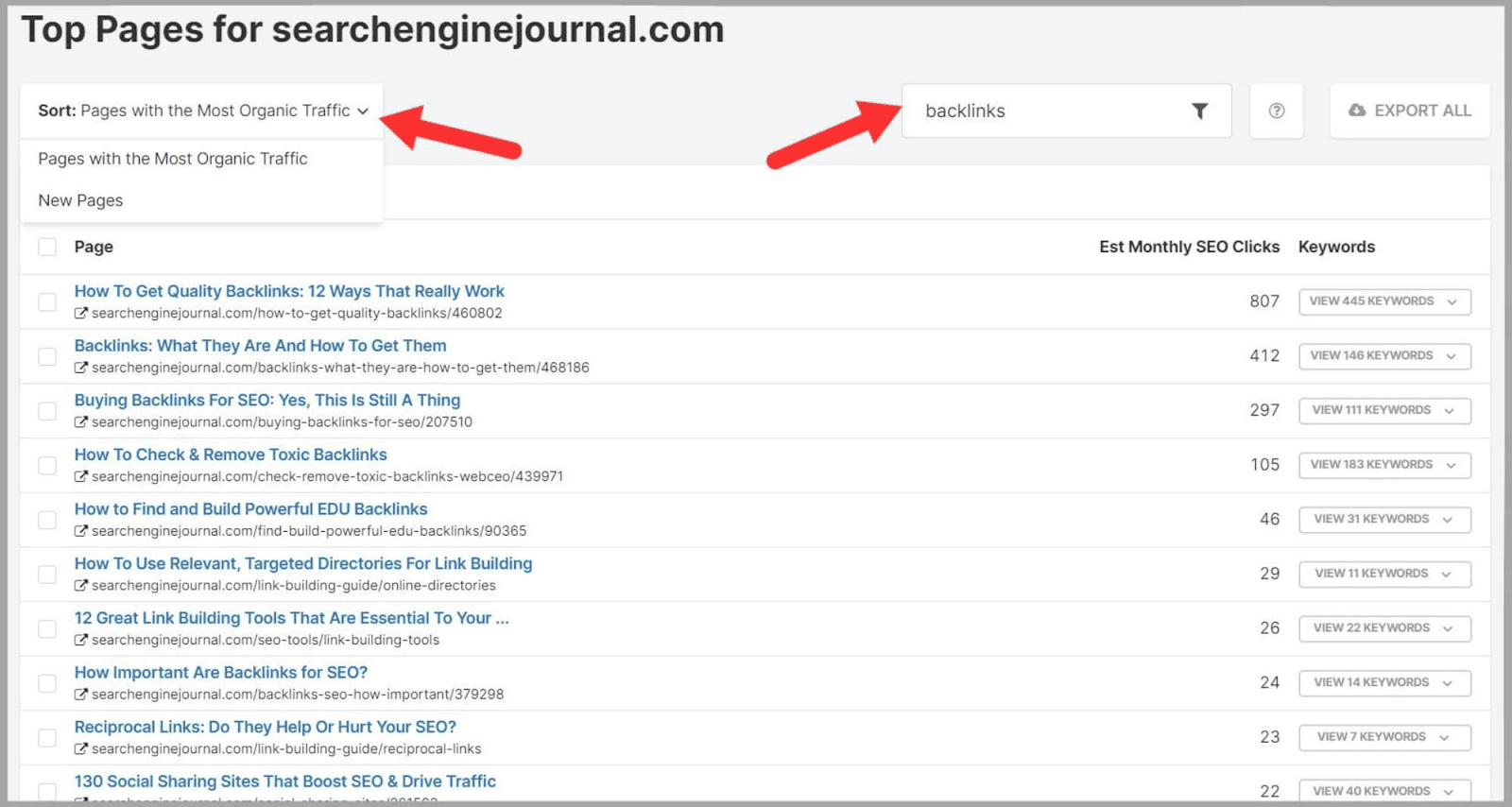The height and width of the screenshot is (807, 1512).
Task: Click external link icon for check-remove-toxic-backlinks URL
Action: (81, 477)
